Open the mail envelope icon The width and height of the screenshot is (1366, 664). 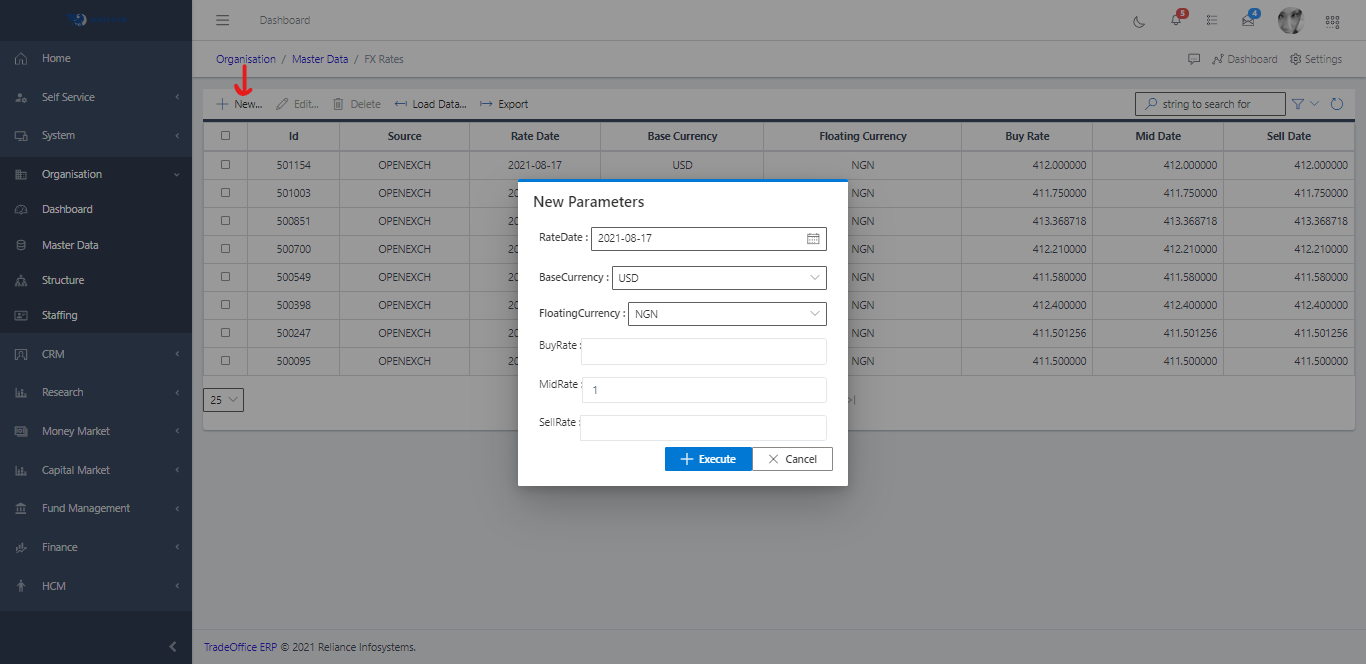coord(1248,20)
